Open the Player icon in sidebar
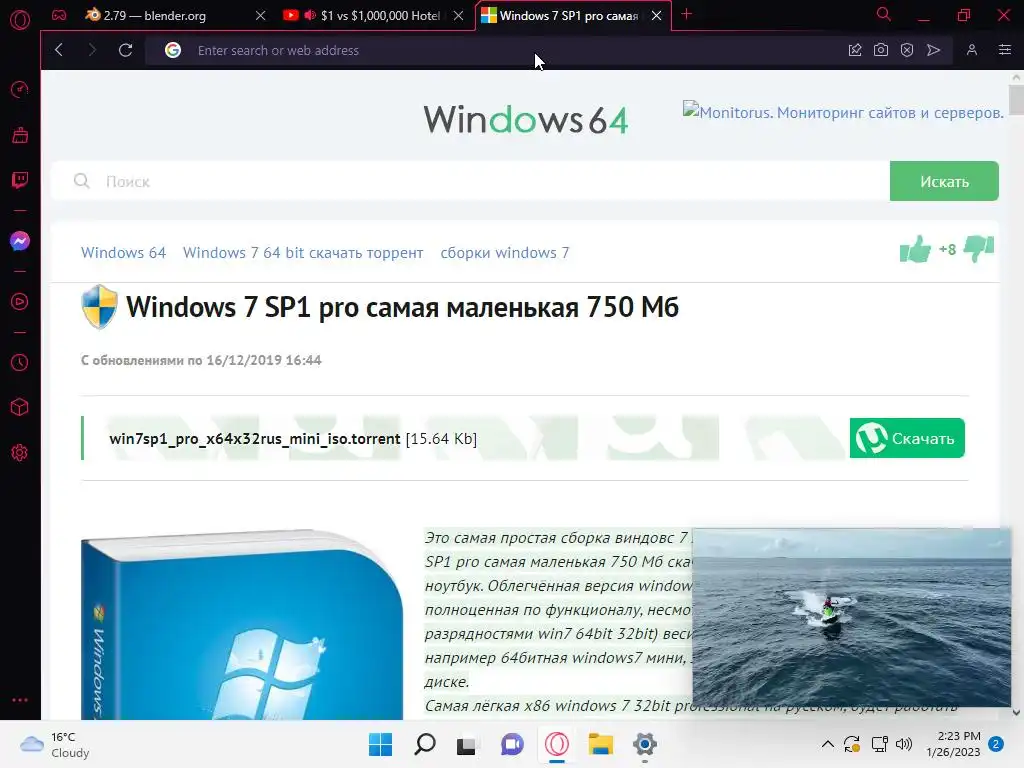This screenshot has height=768, width=1024. 20,302
